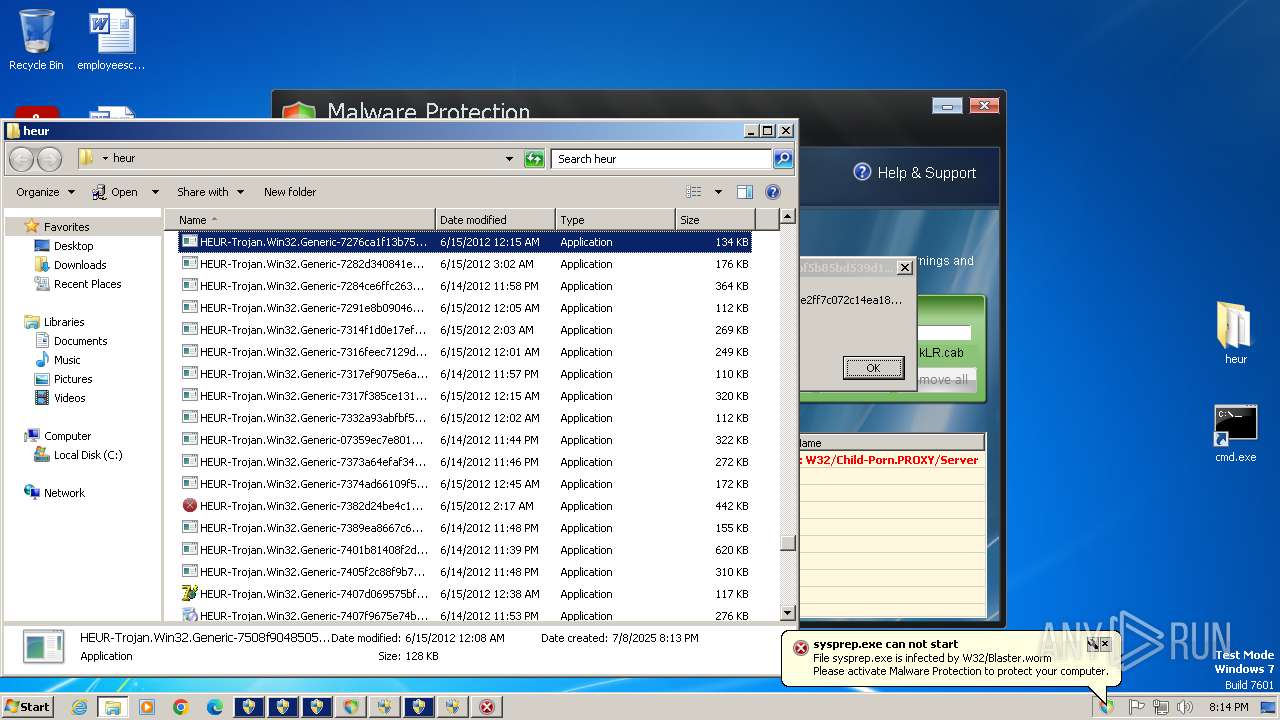
Task: Click New folder in the toolbar
Action: click(290, 192)
